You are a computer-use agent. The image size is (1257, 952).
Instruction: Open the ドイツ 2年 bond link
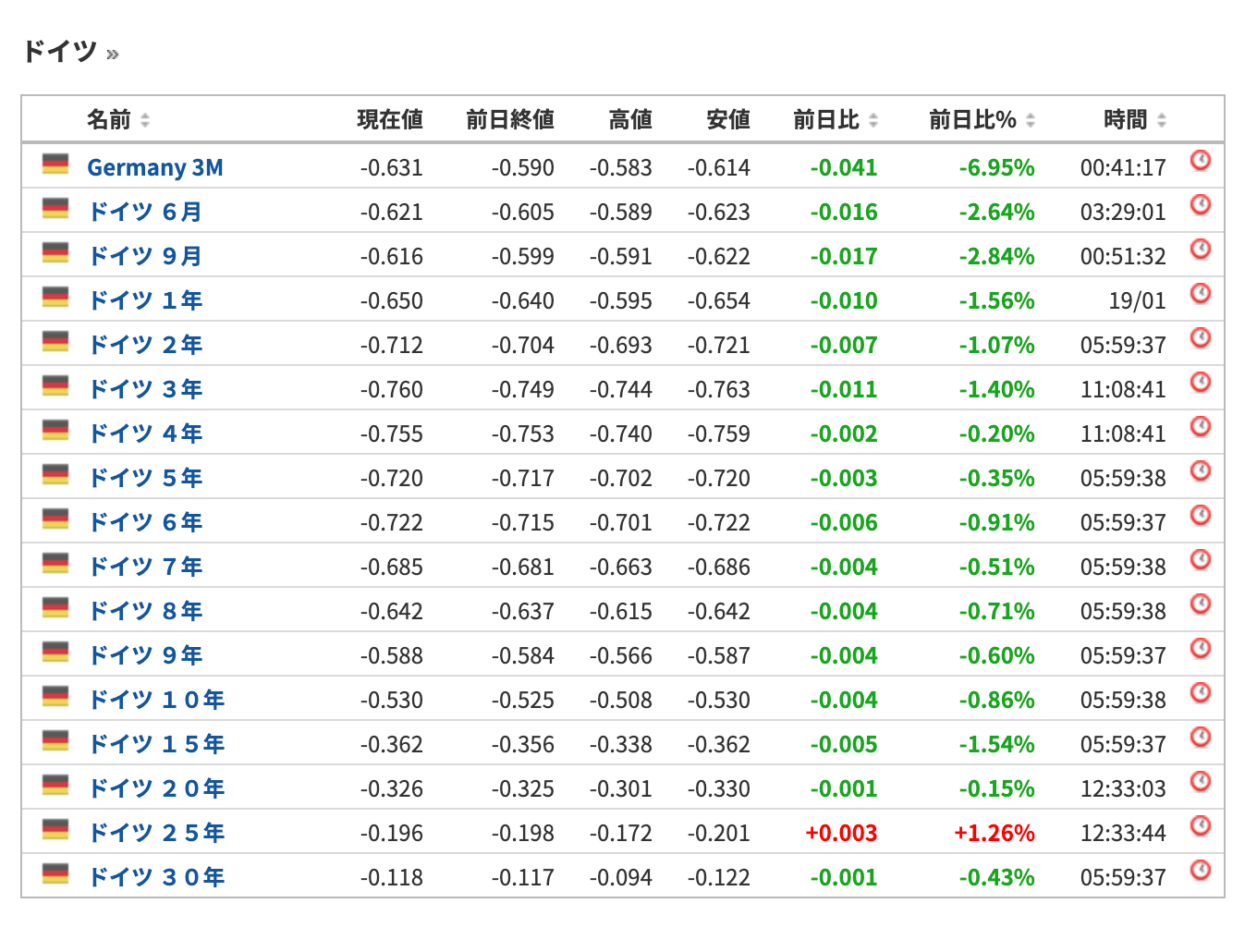145,345
